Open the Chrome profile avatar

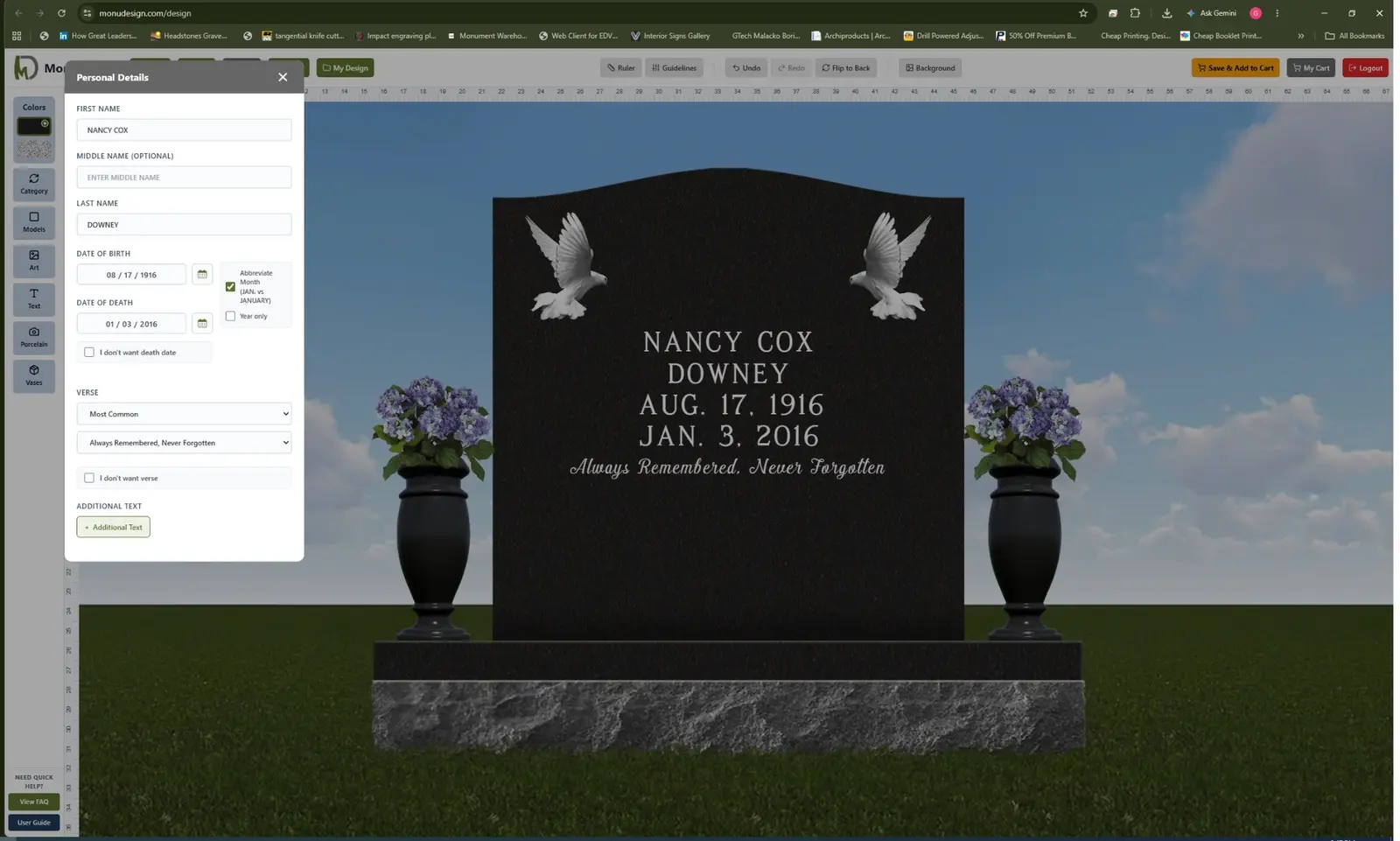point(1256,13)
